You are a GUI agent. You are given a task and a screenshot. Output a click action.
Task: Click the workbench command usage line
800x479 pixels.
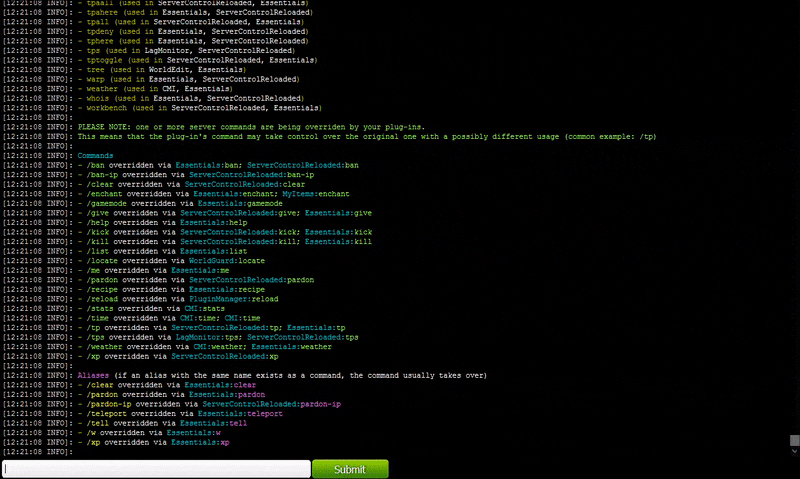[x=199, y=107]
